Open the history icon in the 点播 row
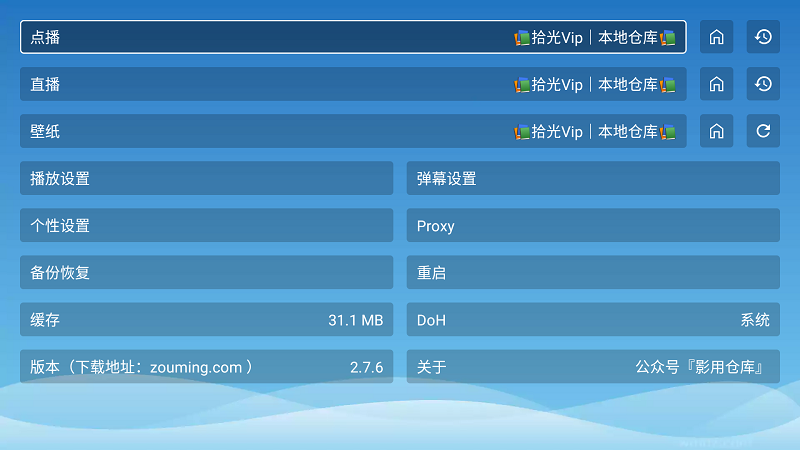 [x=763, y=37]
